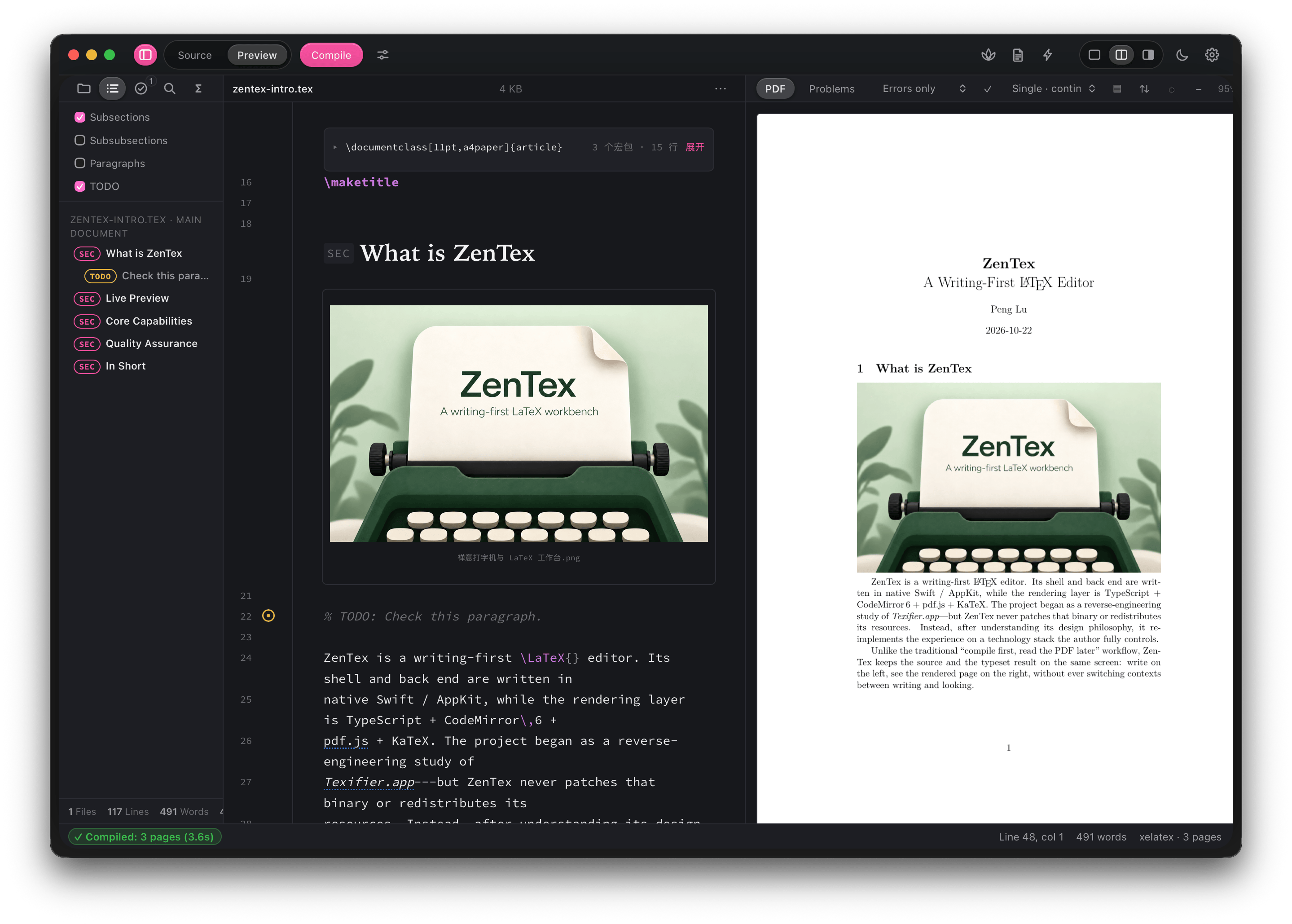Check the Paragraphs checkbox
Viewport: 1292px width, 924px height.
pyautogui.click(x=79, y=163)
